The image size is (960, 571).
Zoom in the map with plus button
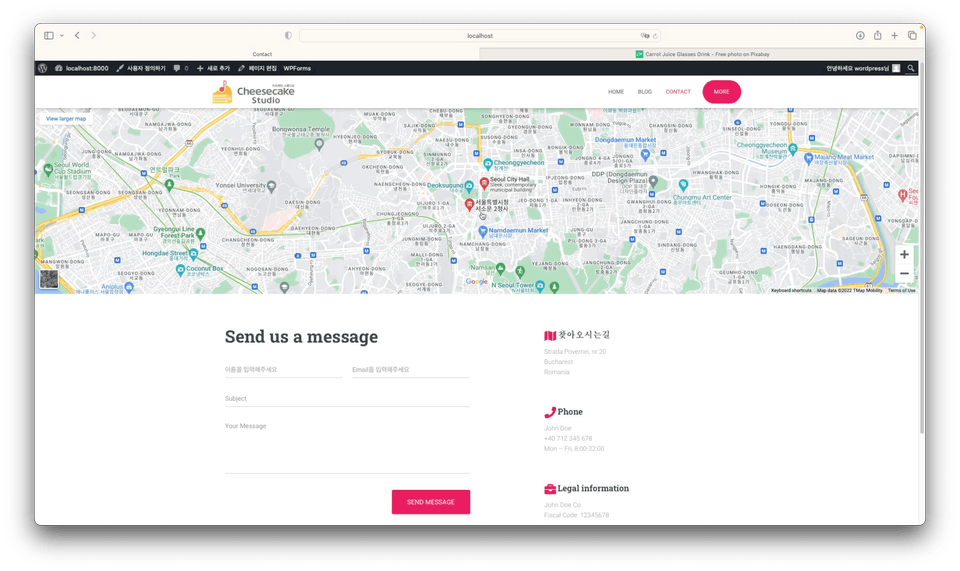tap(904, 255)
